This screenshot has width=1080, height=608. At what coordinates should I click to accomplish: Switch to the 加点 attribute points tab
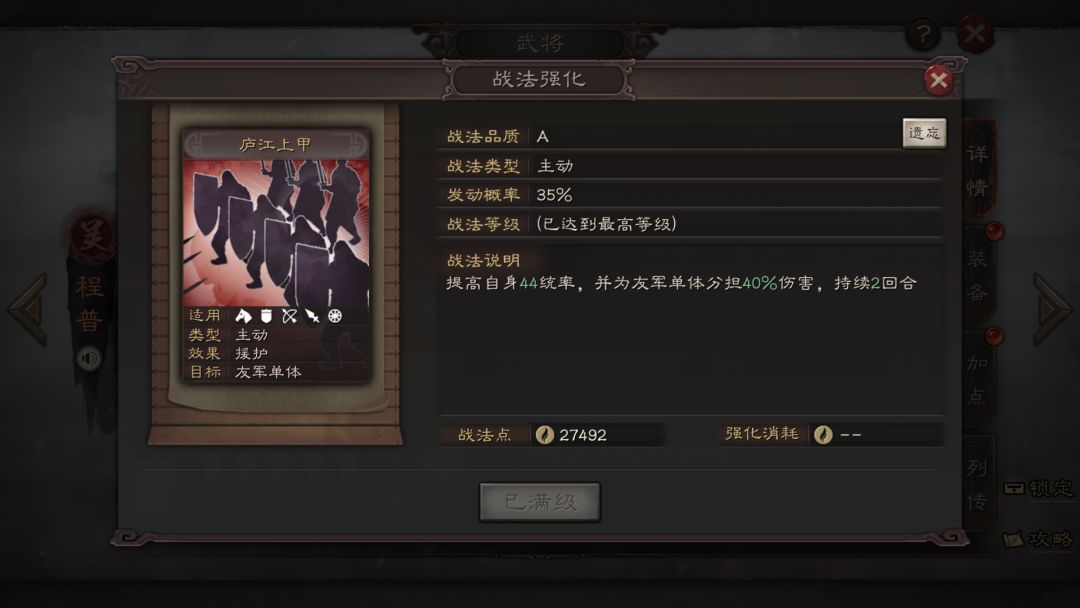978,379
